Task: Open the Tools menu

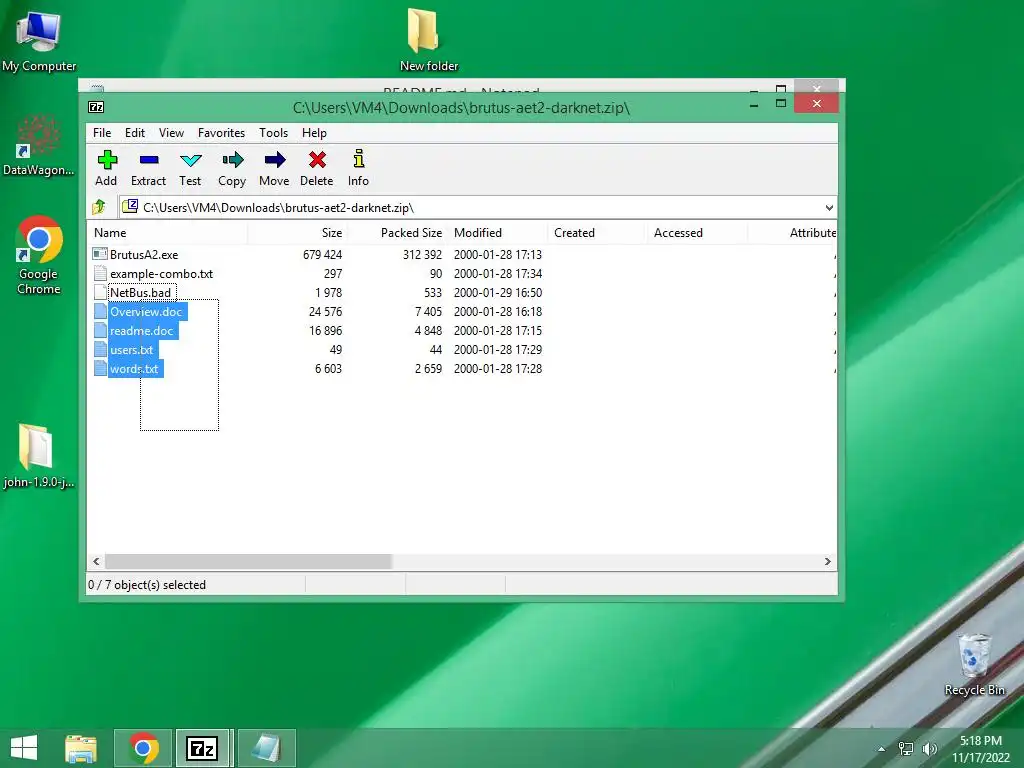Action: (x=273, y=133)
